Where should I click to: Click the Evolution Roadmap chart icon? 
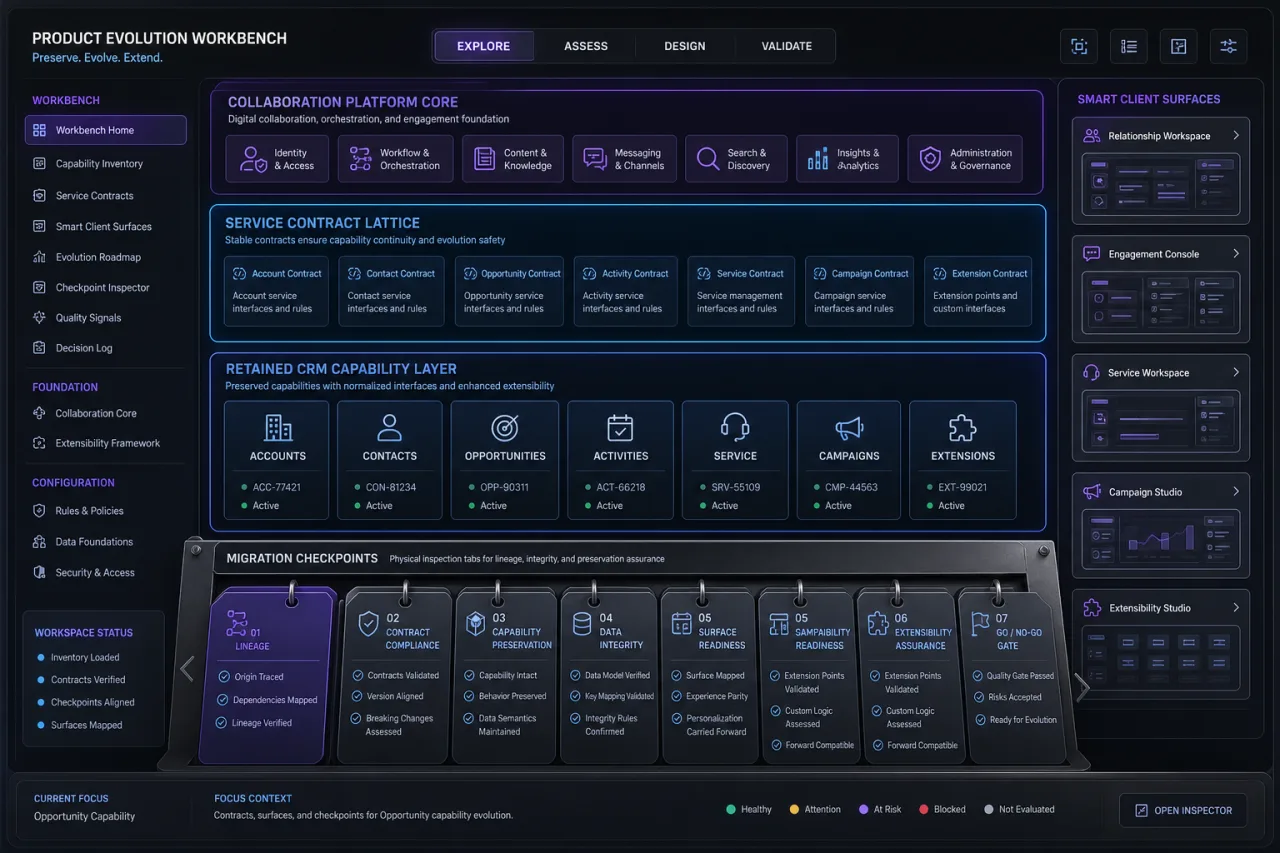pos(39,257)
